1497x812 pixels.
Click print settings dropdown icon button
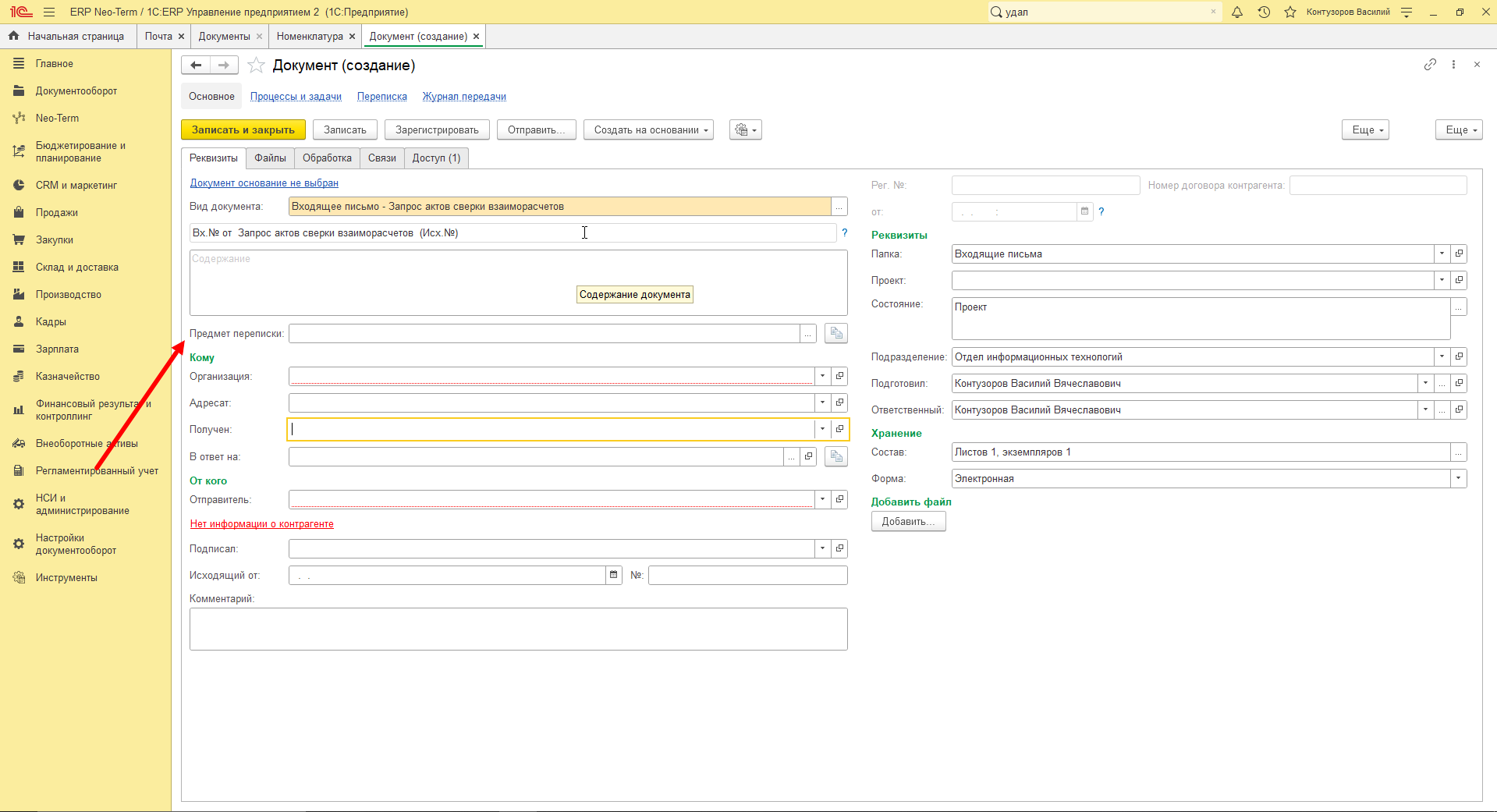746,130
